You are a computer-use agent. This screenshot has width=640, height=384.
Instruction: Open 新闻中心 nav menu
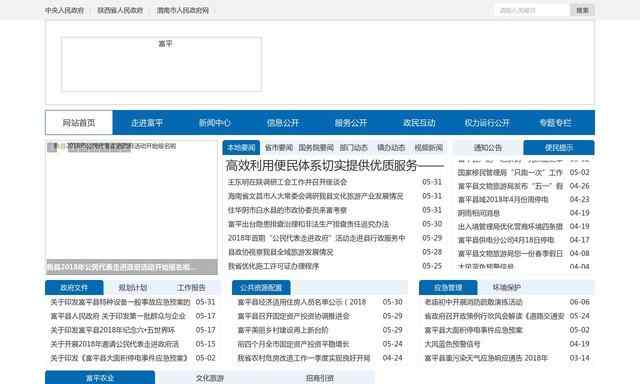coord(215,122)
